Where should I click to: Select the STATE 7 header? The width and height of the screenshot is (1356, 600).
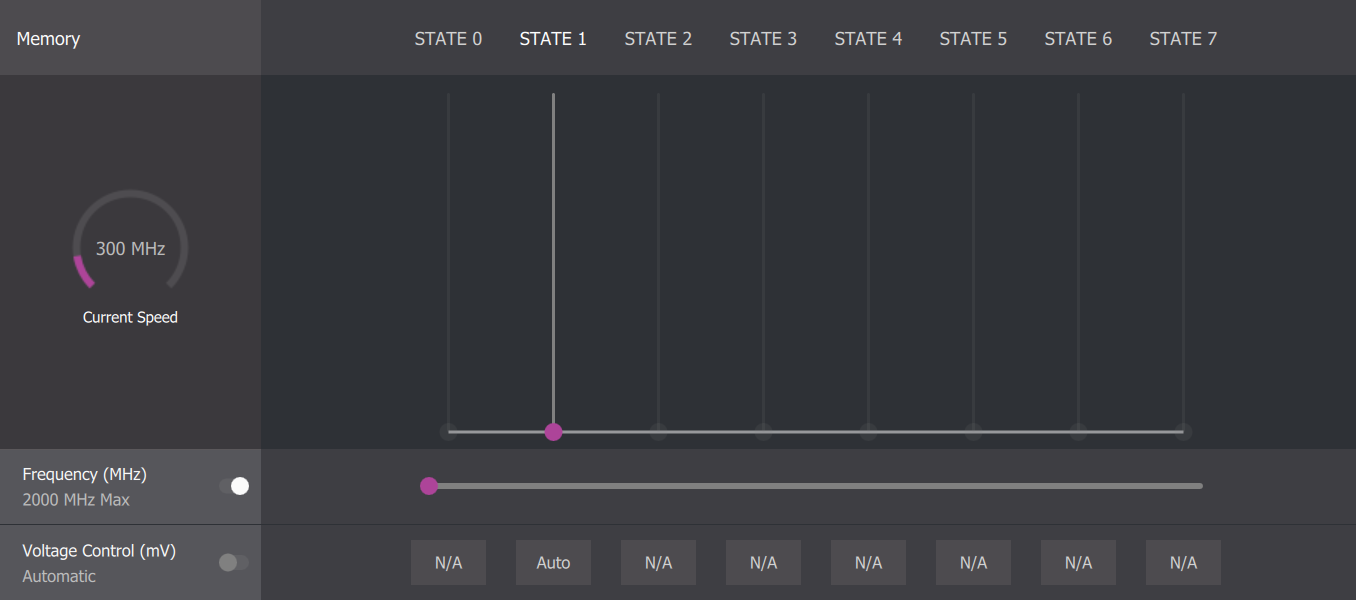(1183, 39)
